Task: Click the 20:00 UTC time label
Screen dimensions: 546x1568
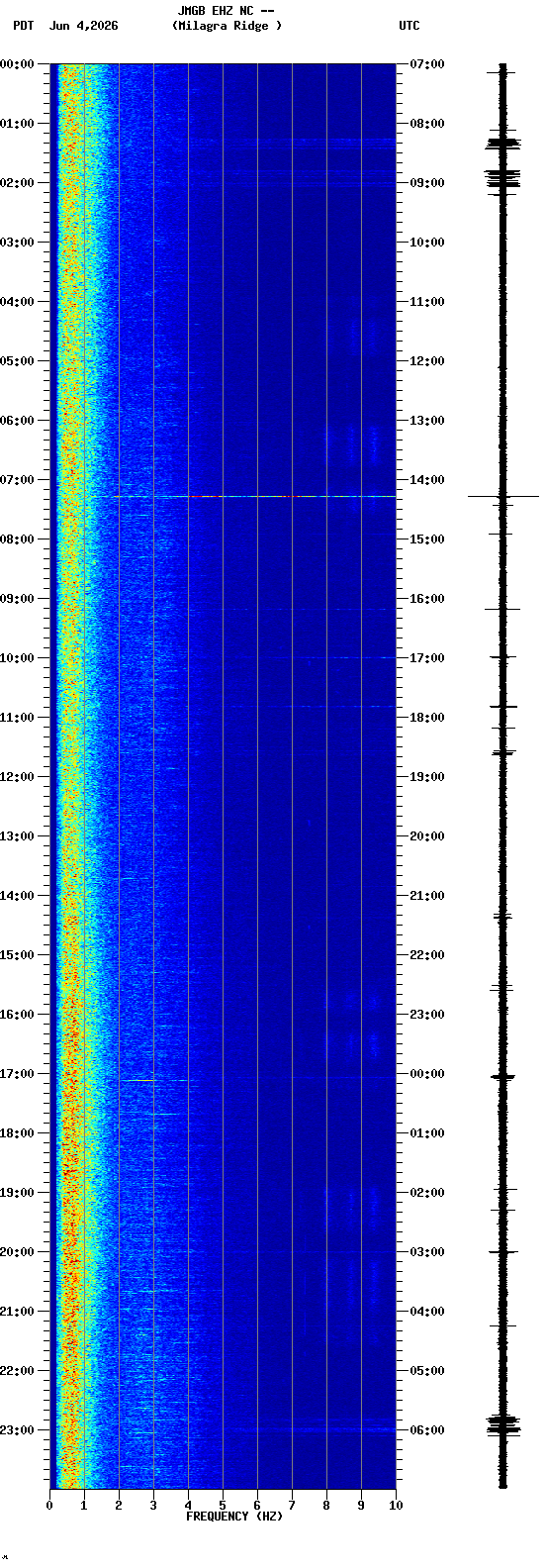Action: tap(427, 836)
